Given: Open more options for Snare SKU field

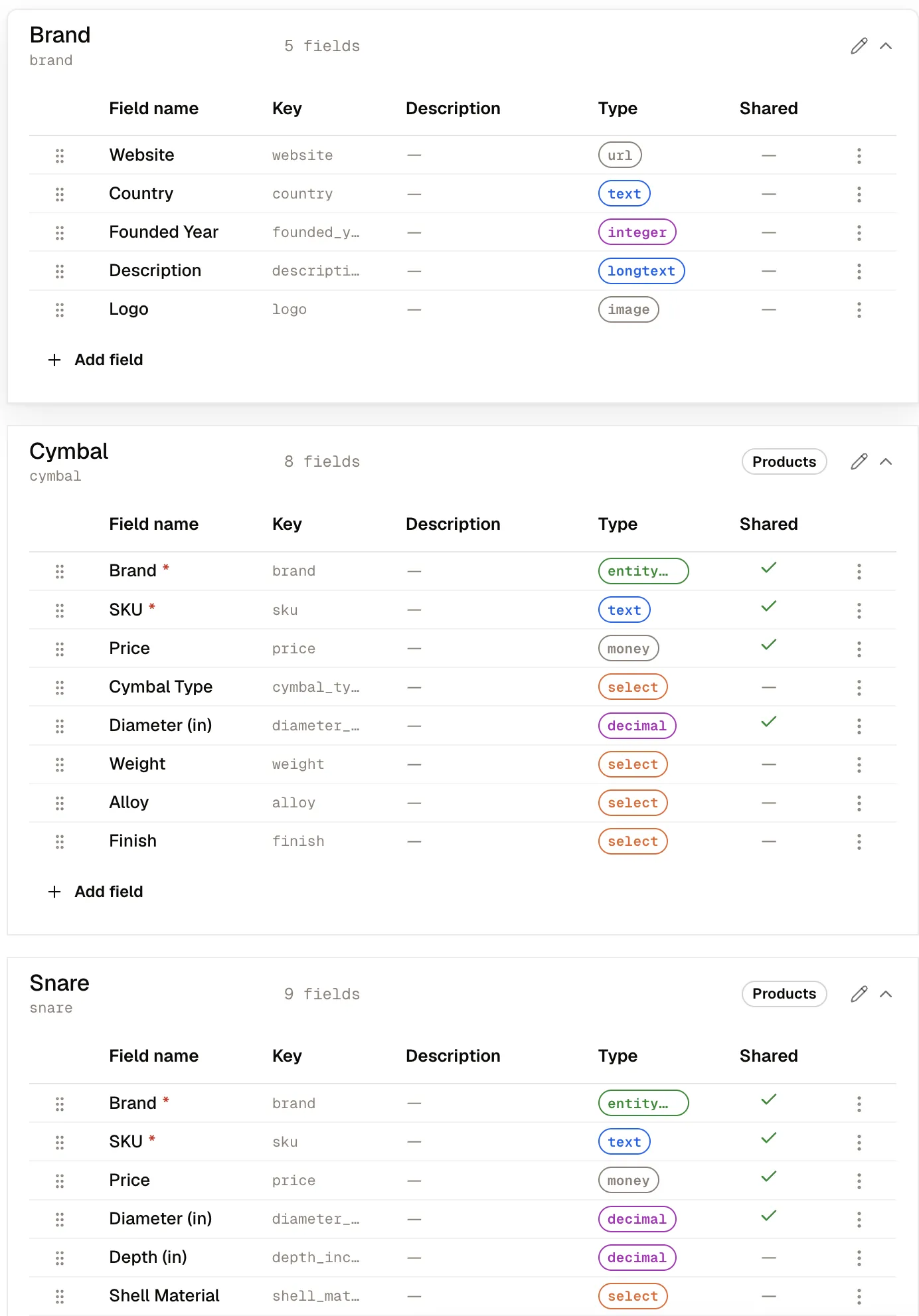Looking at the screenshot, I should pyautogui.click(x=859, y=1142).
